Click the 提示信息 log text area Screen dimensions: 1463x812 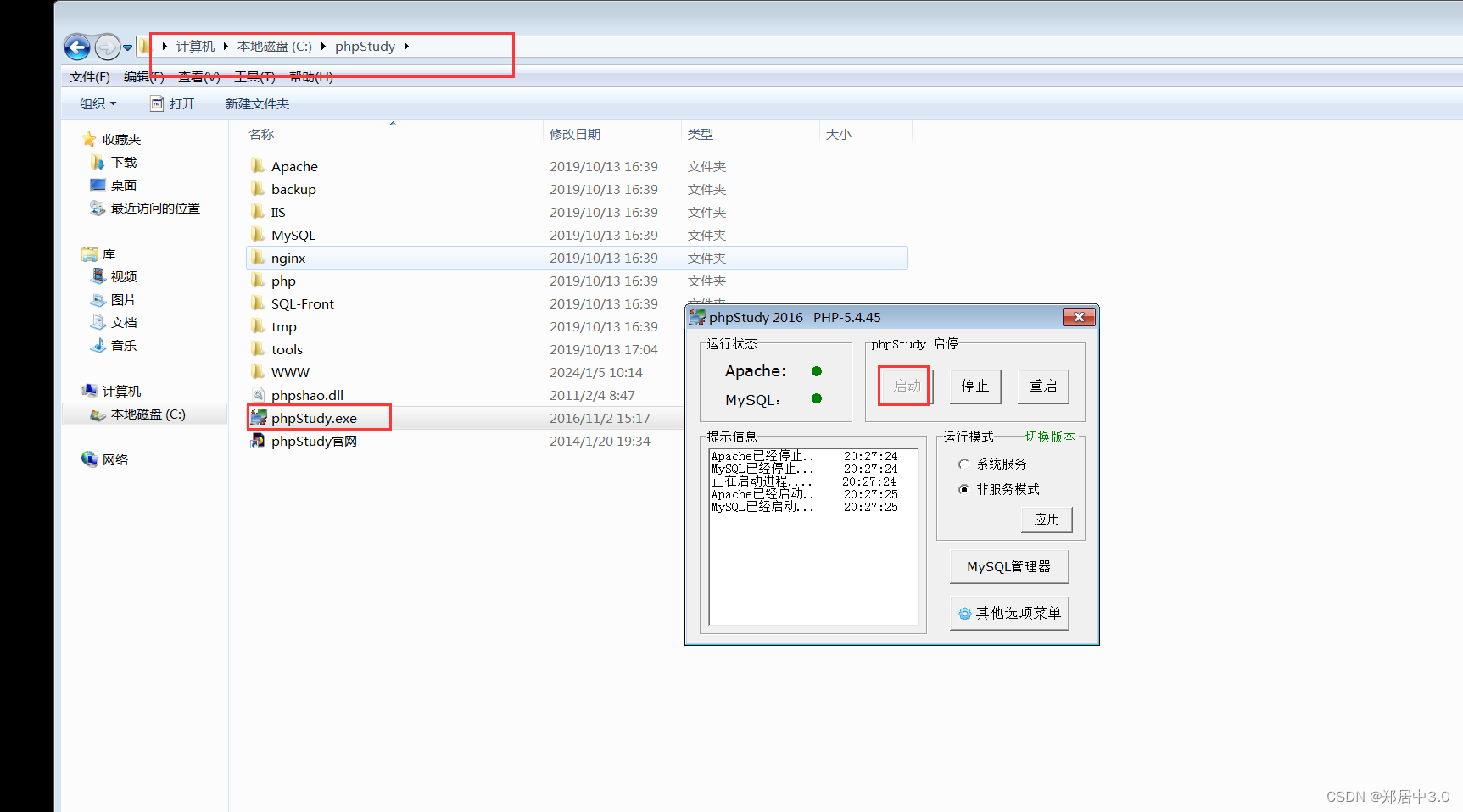click(x=813, y=537)
